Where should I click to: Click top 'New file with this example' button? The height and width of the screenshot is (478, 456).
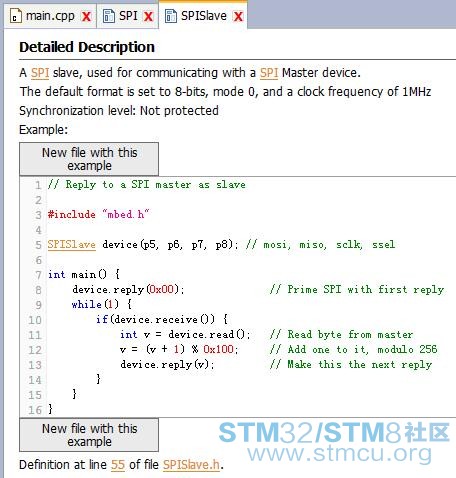pyautogui.click(x=89, y=159)
